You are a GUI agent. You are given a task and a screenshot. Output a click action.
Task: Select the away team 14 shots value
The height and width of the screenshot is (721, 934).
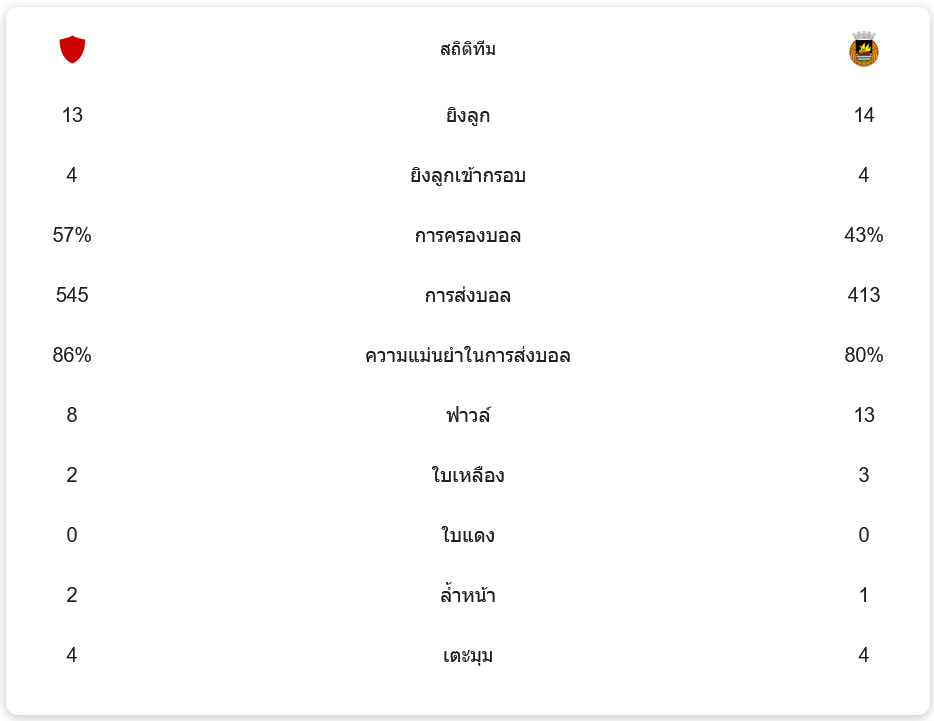click(864, 115)
